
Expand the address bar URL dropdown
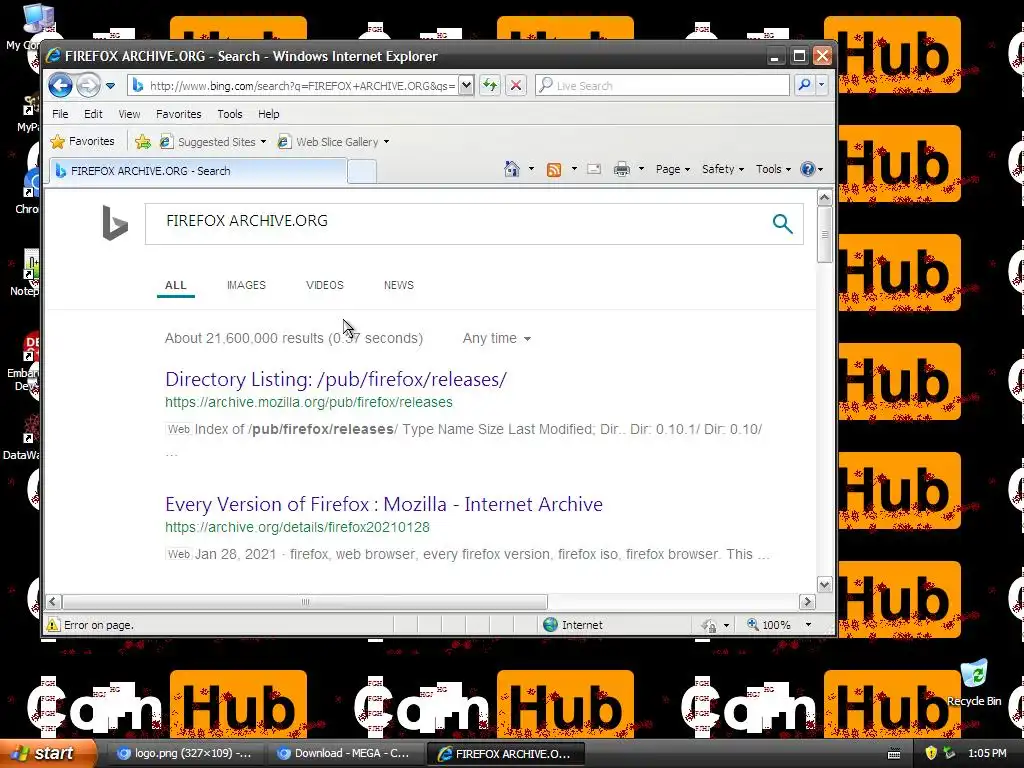tap(466, 86)
